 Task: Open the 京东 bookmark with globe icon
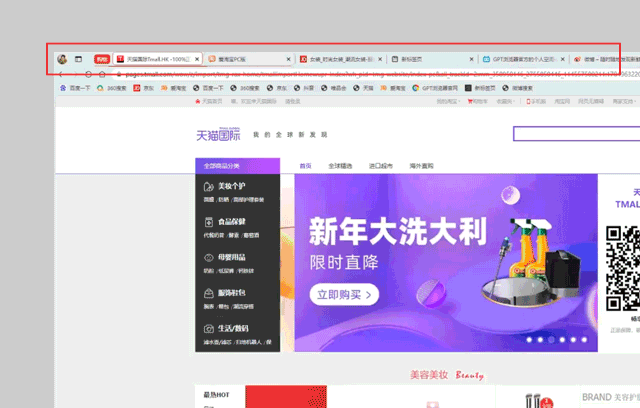tap(276, 88)
